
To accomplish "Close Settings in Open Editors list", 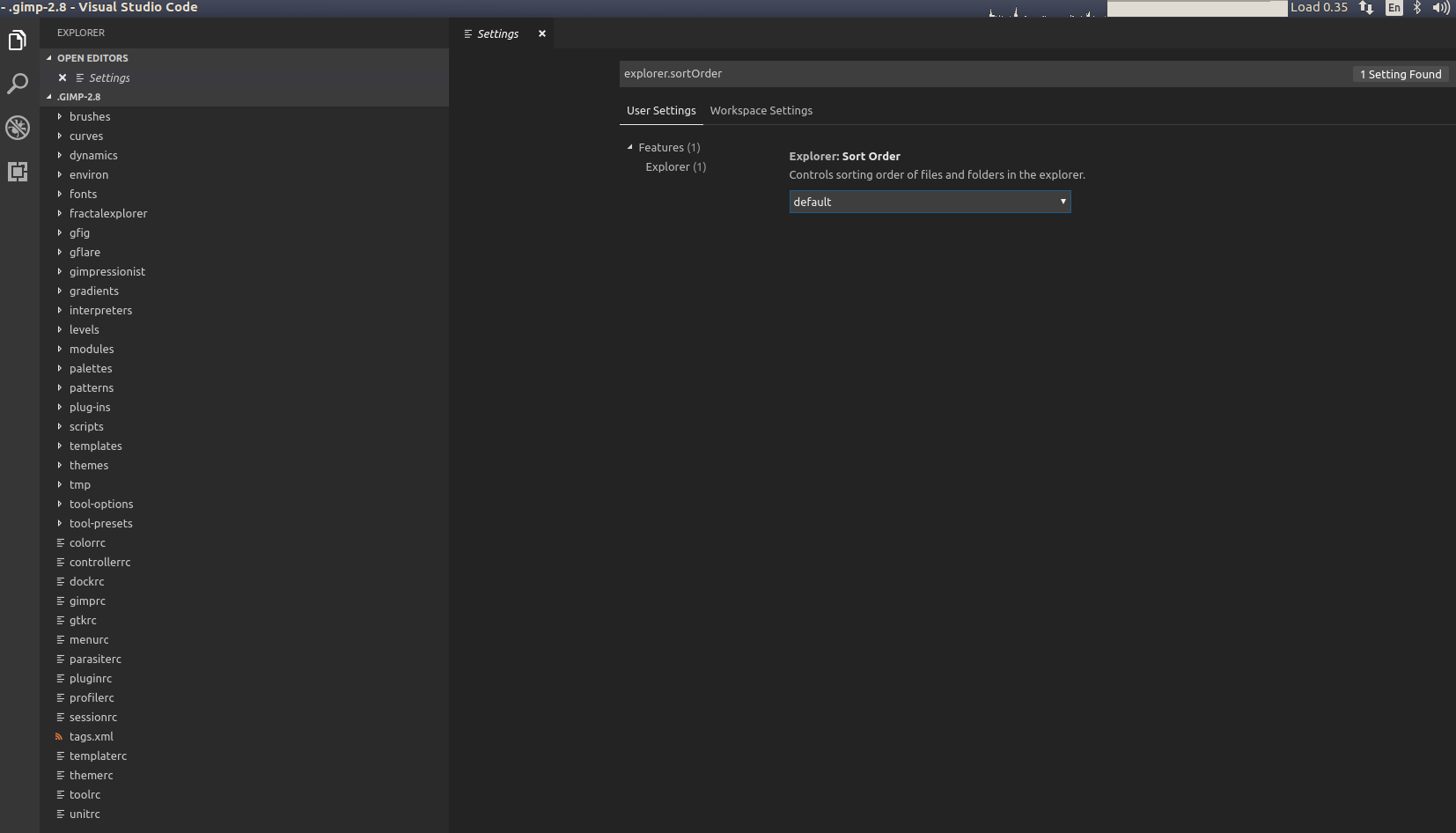I will click(63, 77).
